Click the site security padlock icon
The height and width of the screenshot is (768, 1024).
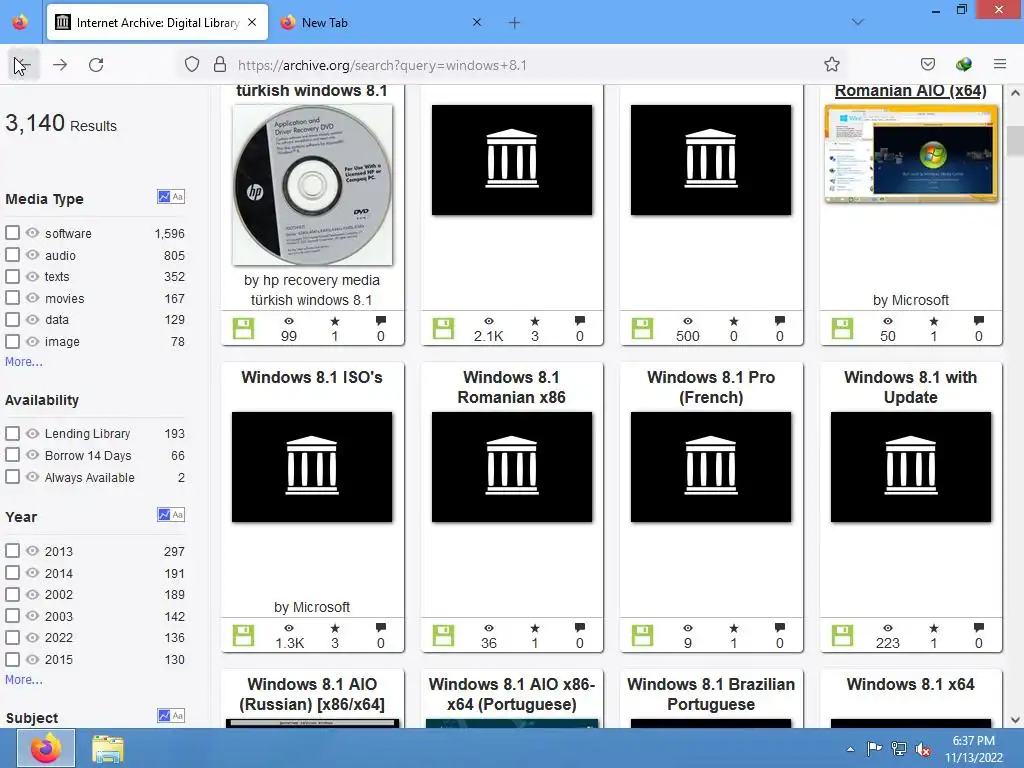point(220,65)
